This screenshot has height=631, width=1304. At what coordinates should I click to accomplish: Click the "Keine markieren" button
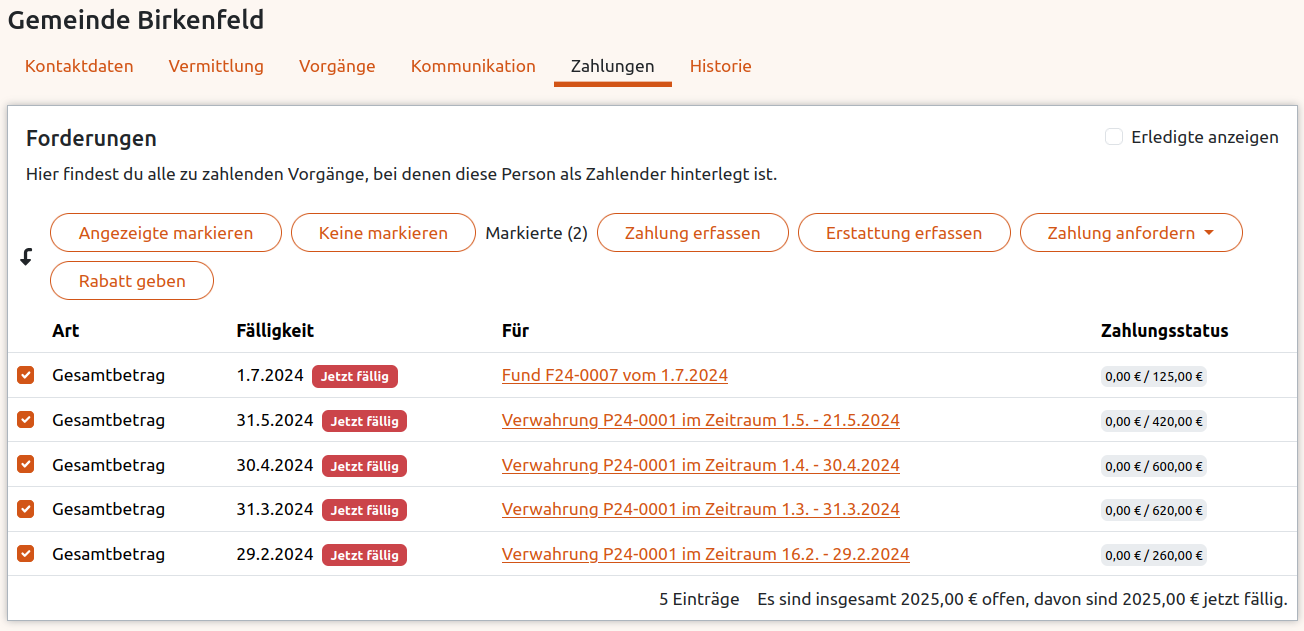pyautogui.click(x=383, y=232)
